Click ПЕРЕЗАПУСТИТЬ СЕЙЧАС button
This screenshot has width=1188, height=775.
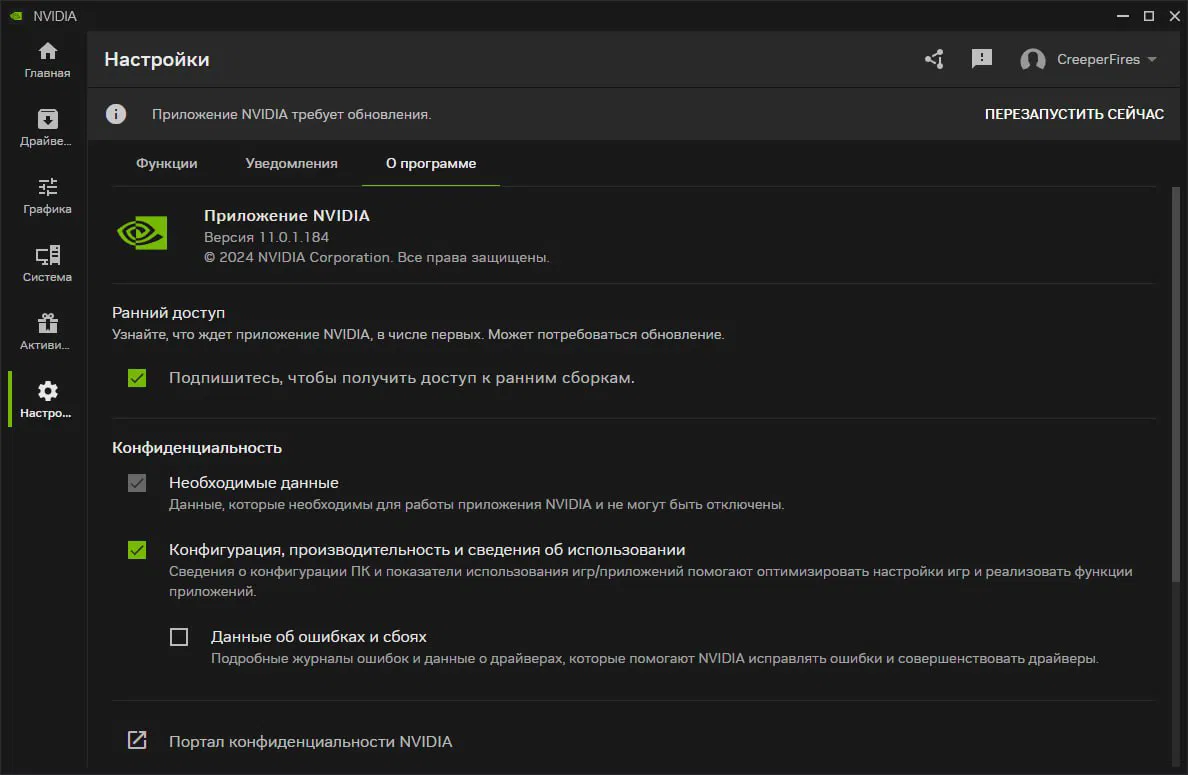click(x=1074, y=114)
